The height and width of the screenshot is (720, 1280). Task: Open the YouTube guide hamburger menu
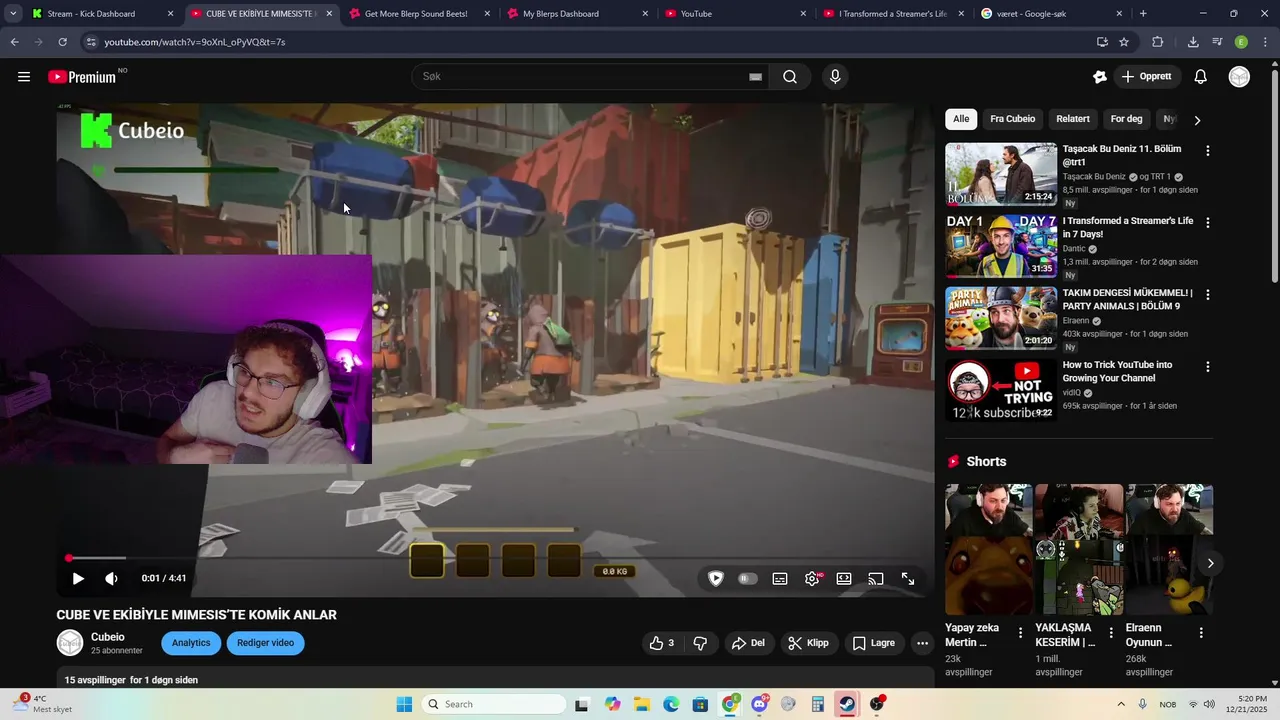tap(24, 77)
